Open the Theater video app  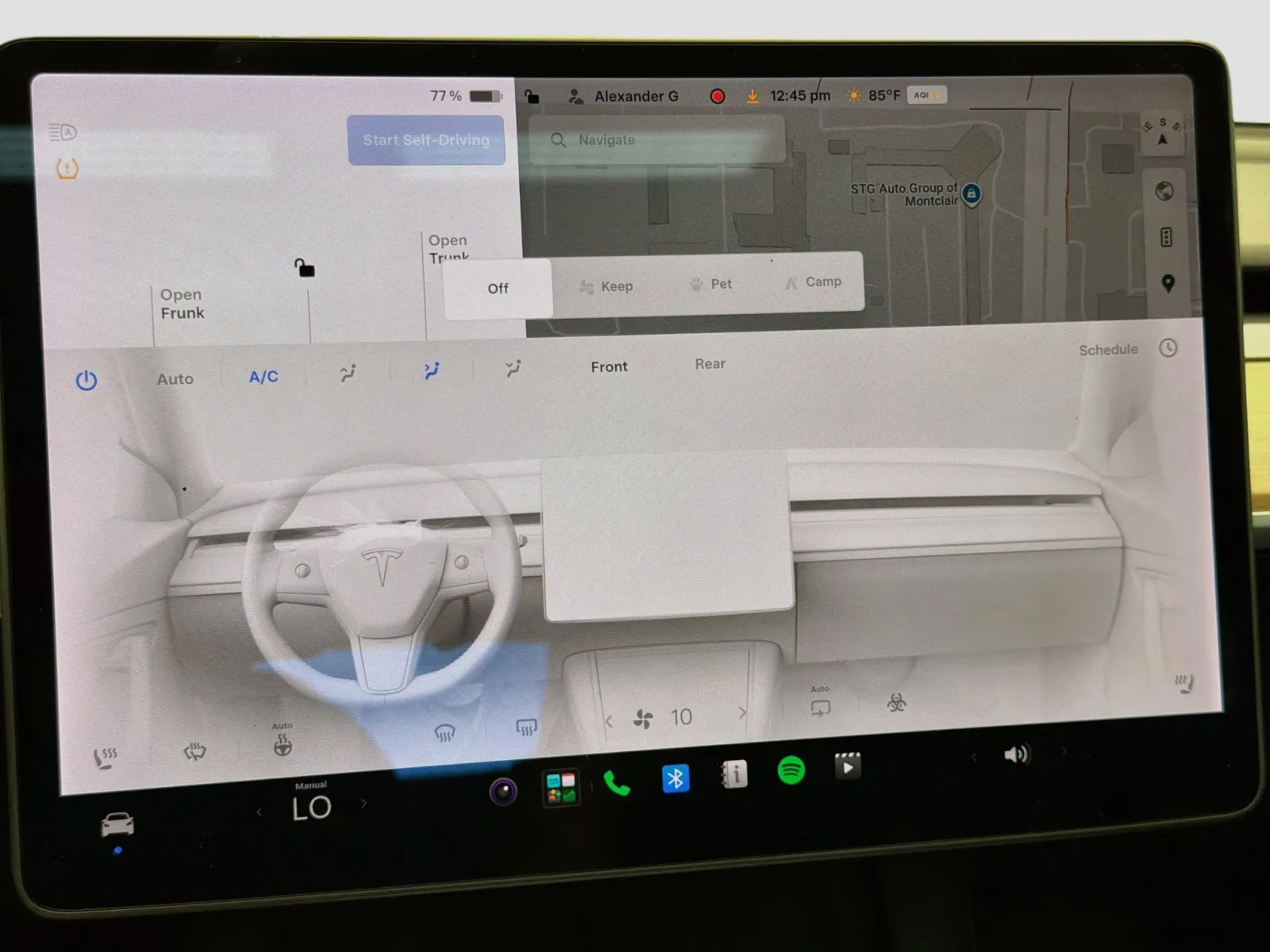[x=848, y=766]
